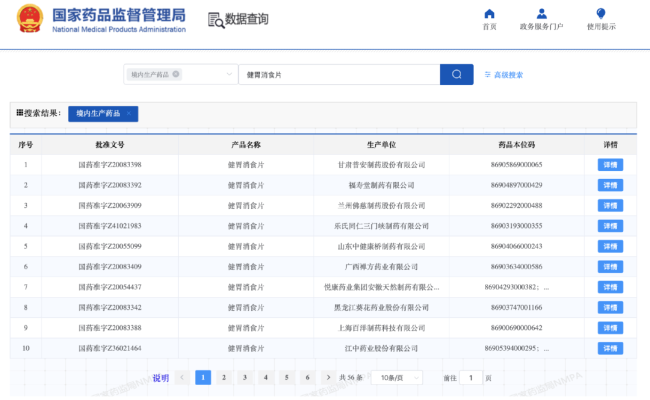Select pagination page 5

286,377
